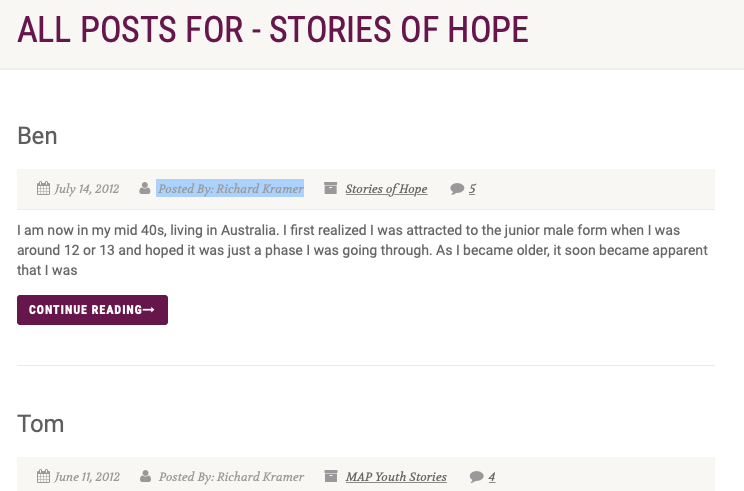Click the calendar icon beside June 11, 2012
Image resolution: width=744 pixels, height=491 pixels.
[x=43, y=476]
